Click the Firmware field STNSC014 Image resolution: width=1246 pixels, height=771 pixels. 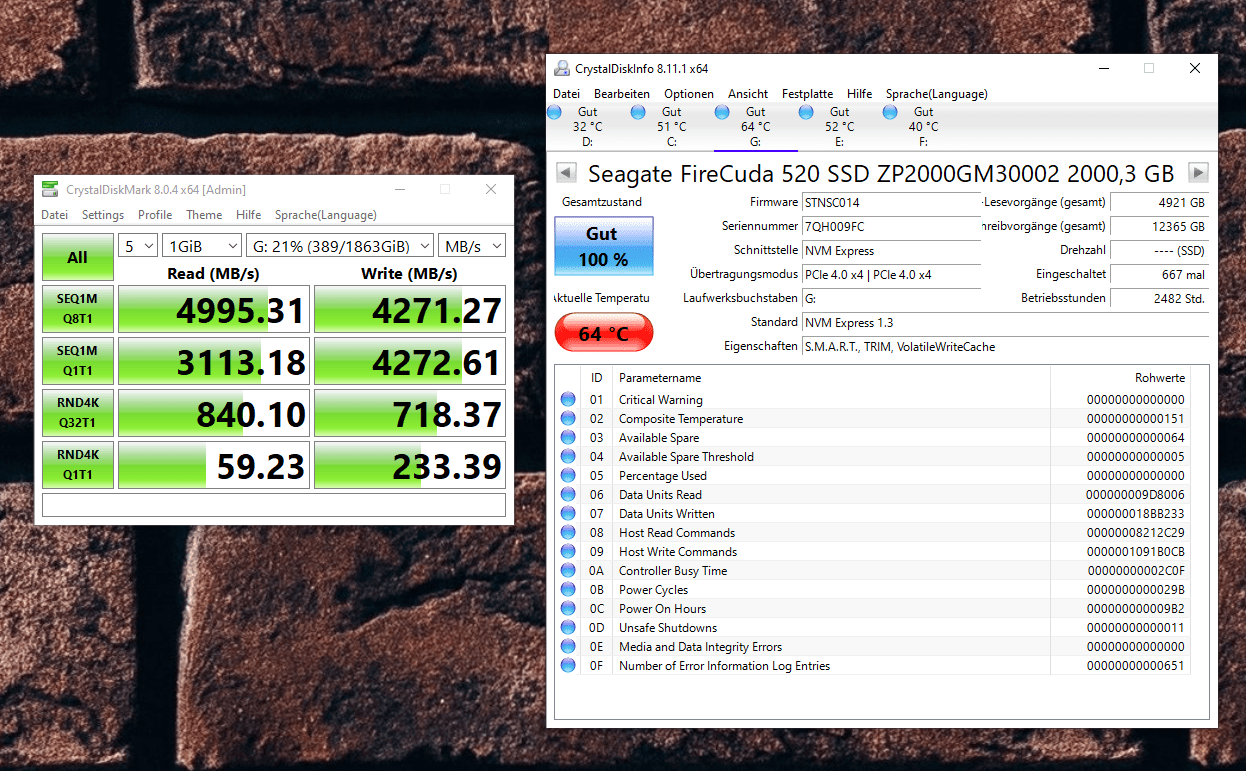coord(892,203)
